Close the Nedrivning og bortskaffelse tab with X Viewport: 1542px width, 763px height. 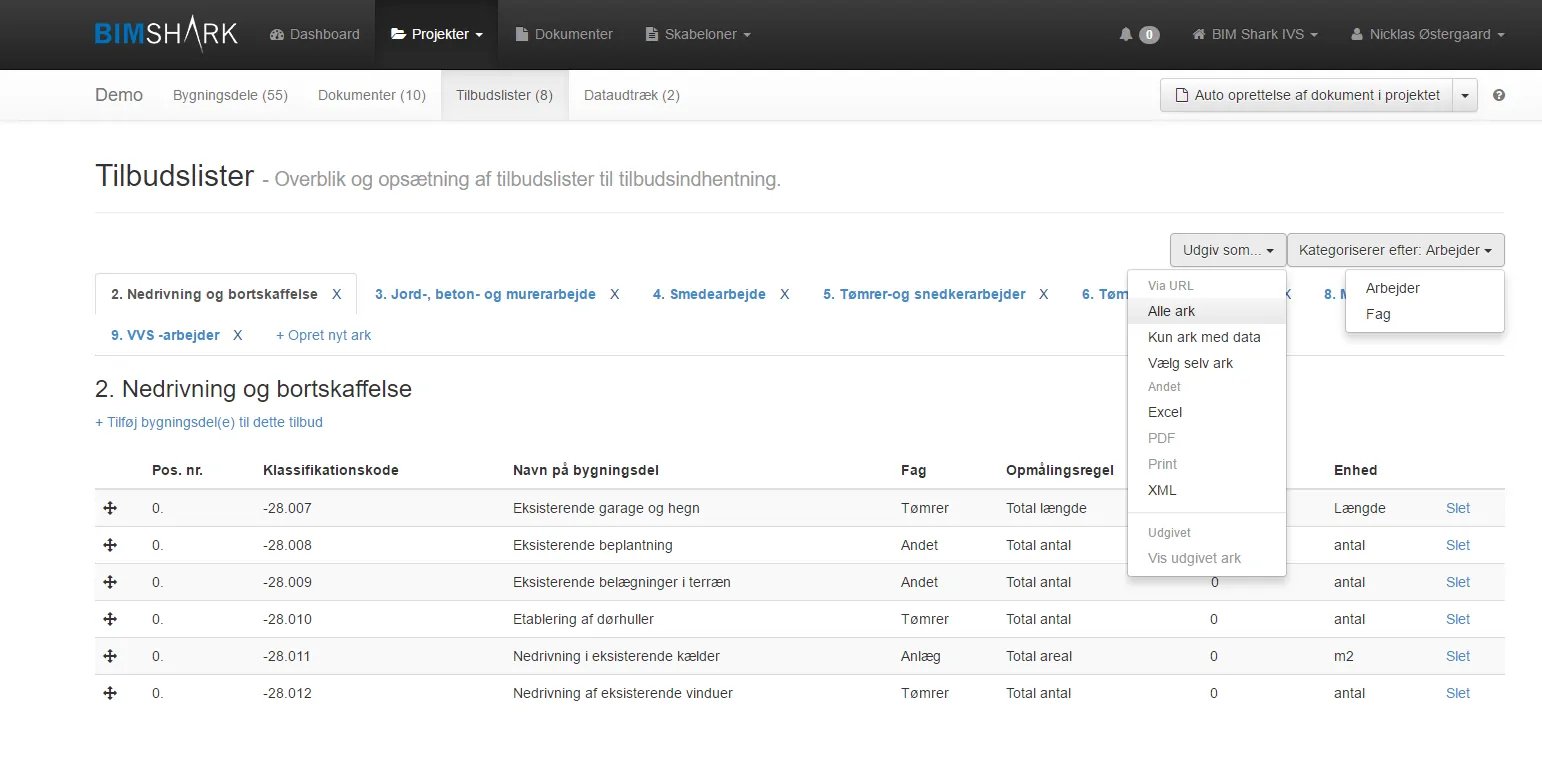click(337, 294)
